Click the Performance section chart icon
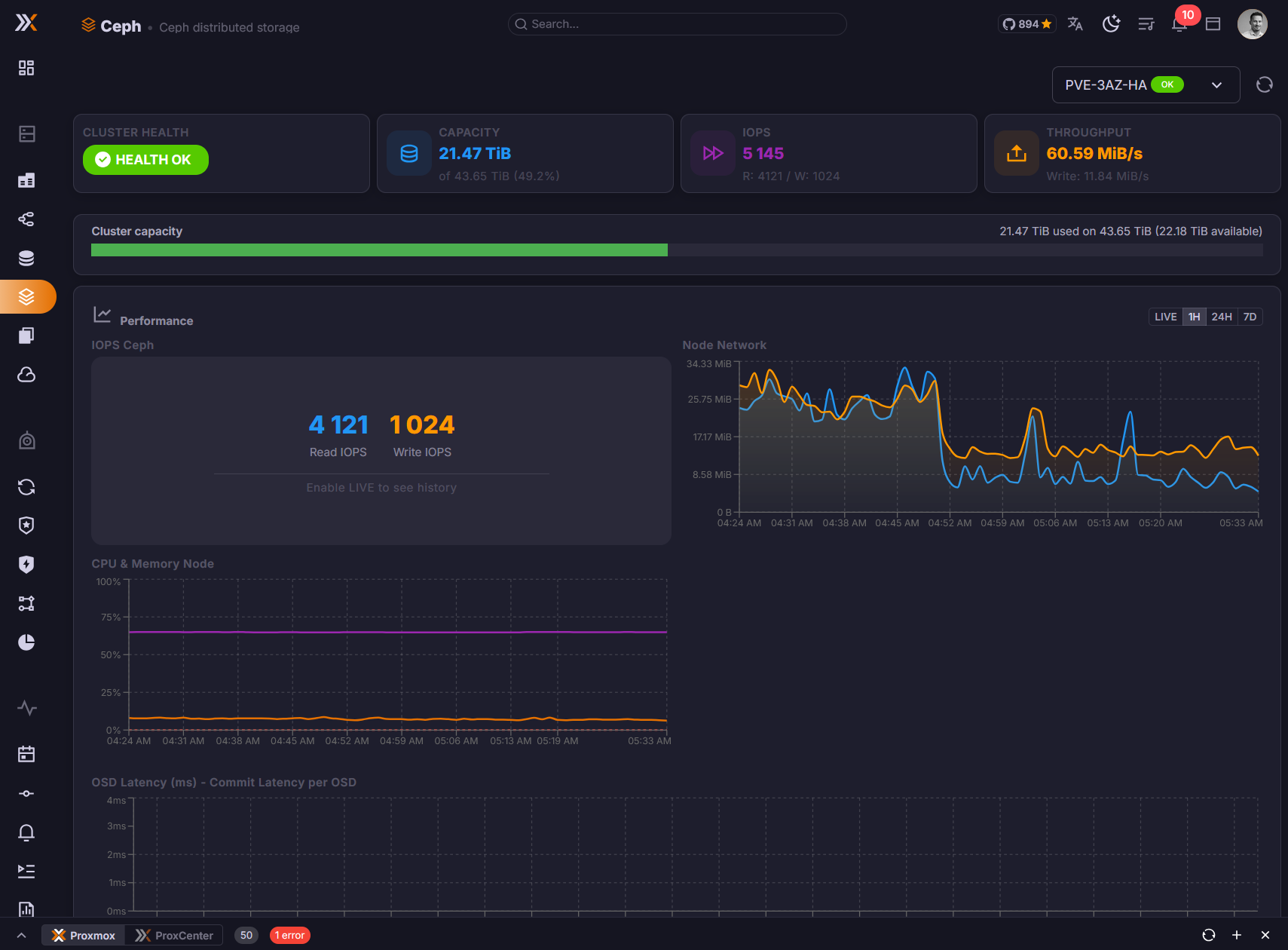 (102, 314)
